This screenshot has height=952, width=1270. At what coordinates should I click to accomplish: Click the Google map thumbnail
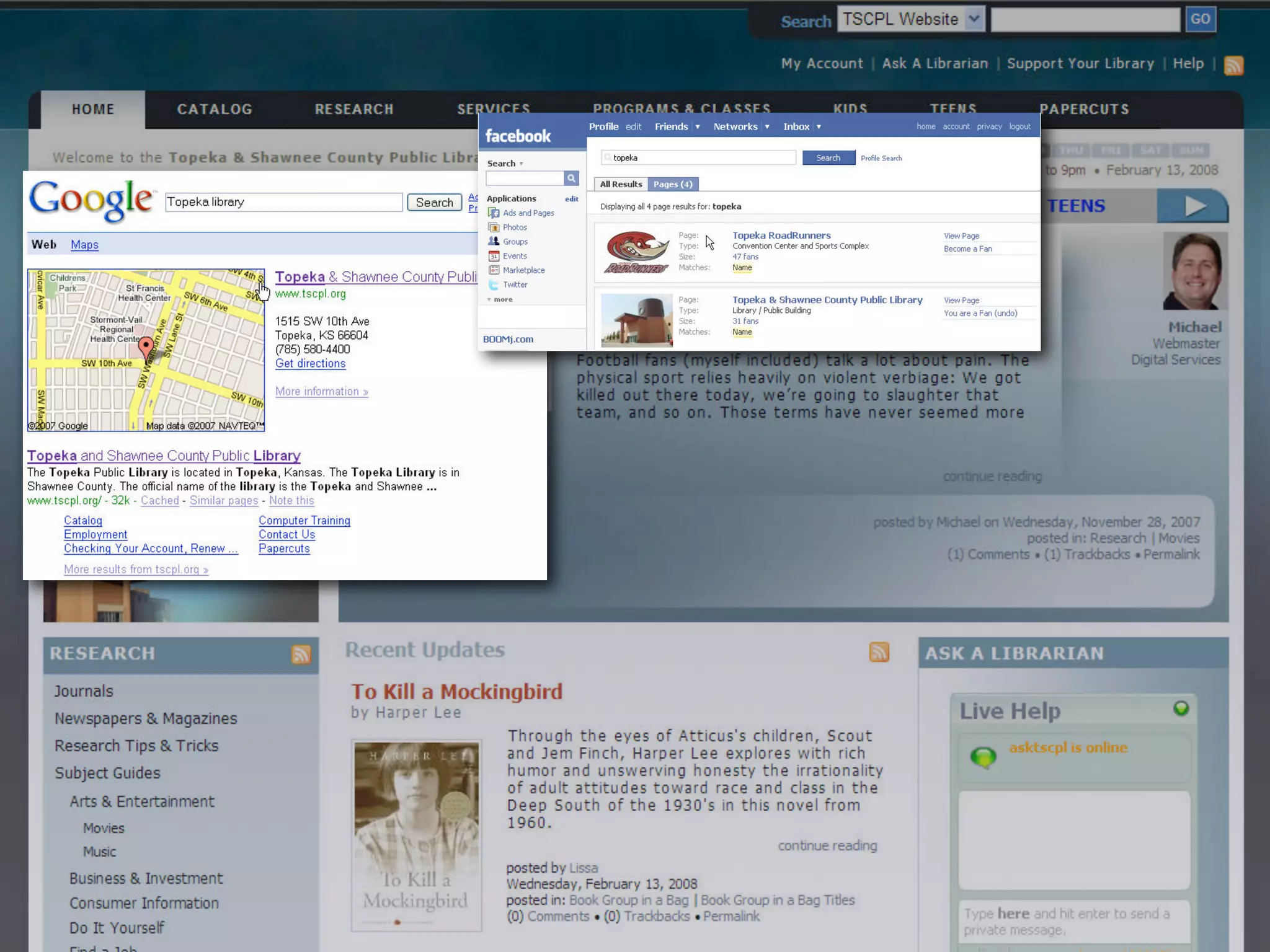[x=146, y=350]
